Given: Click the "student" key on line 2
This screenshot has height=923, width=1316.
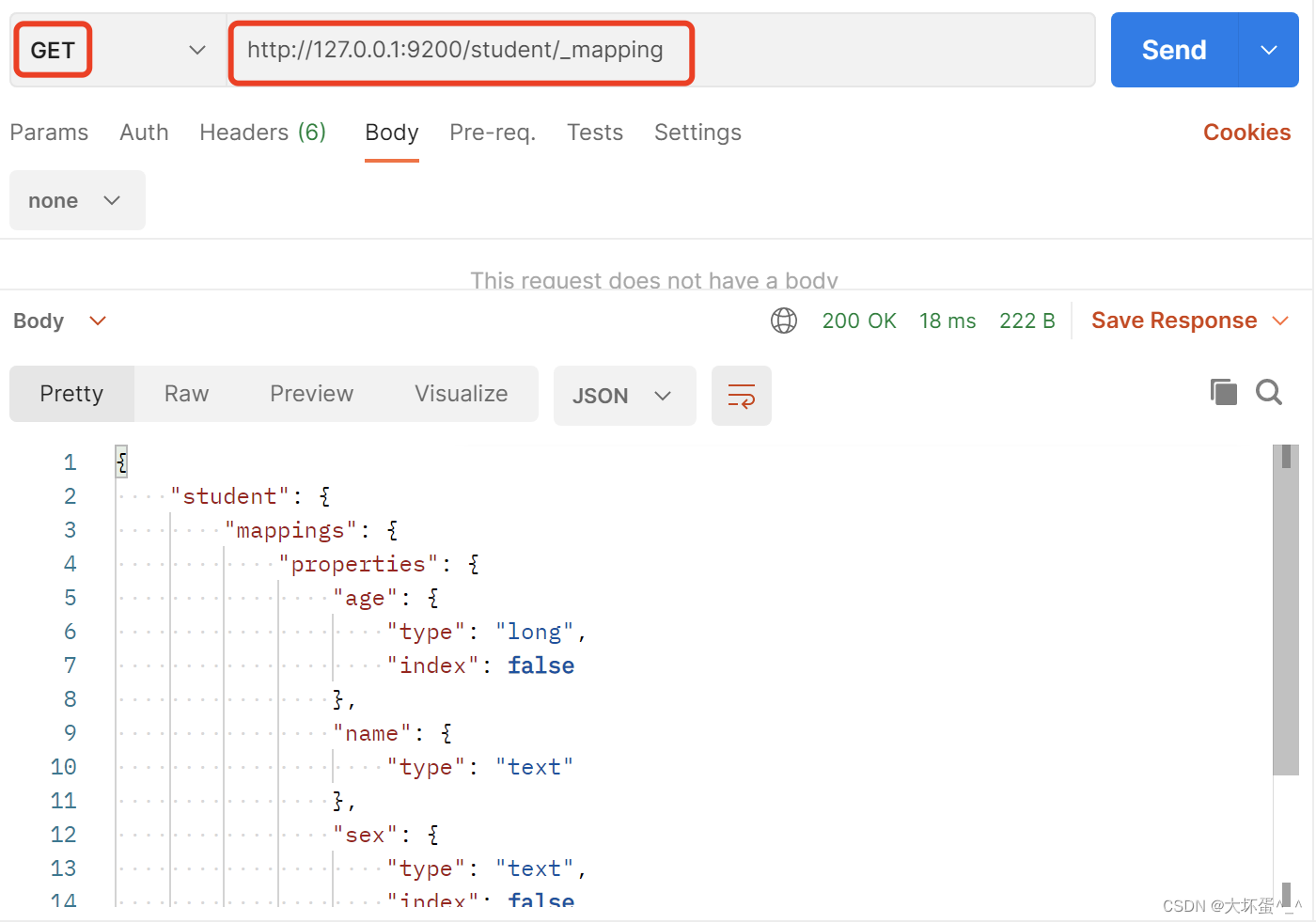Looking at the screenshot, I should tap(230, 496).
